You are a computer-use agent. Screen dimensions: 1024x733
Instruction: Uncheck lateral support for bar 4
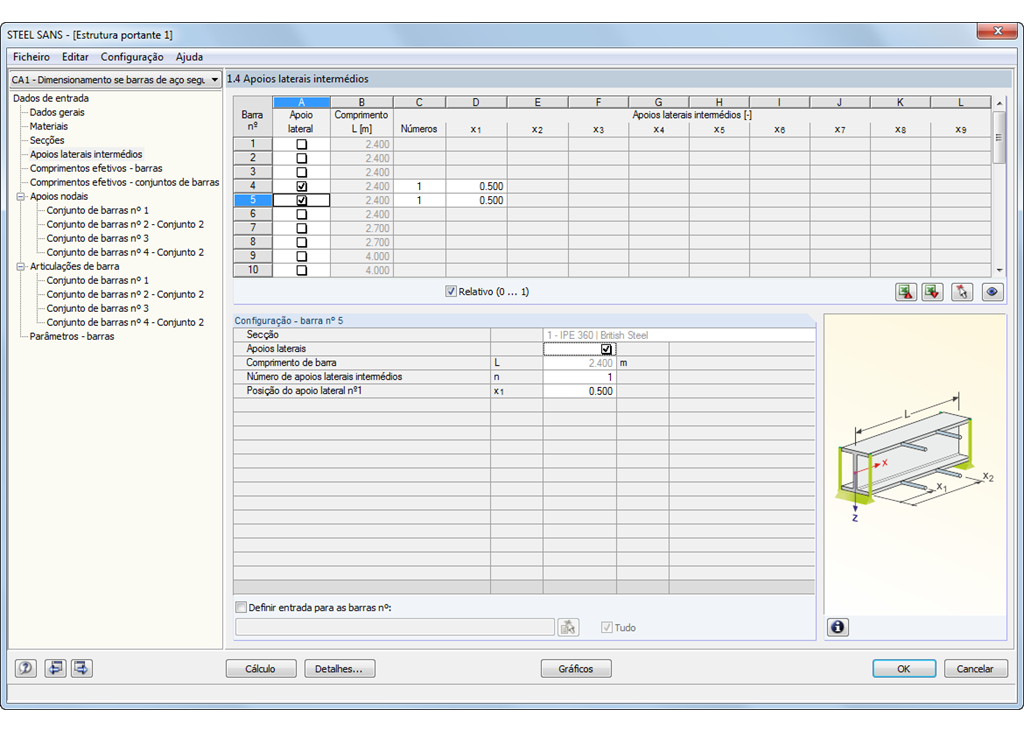(x=302, y=186)
